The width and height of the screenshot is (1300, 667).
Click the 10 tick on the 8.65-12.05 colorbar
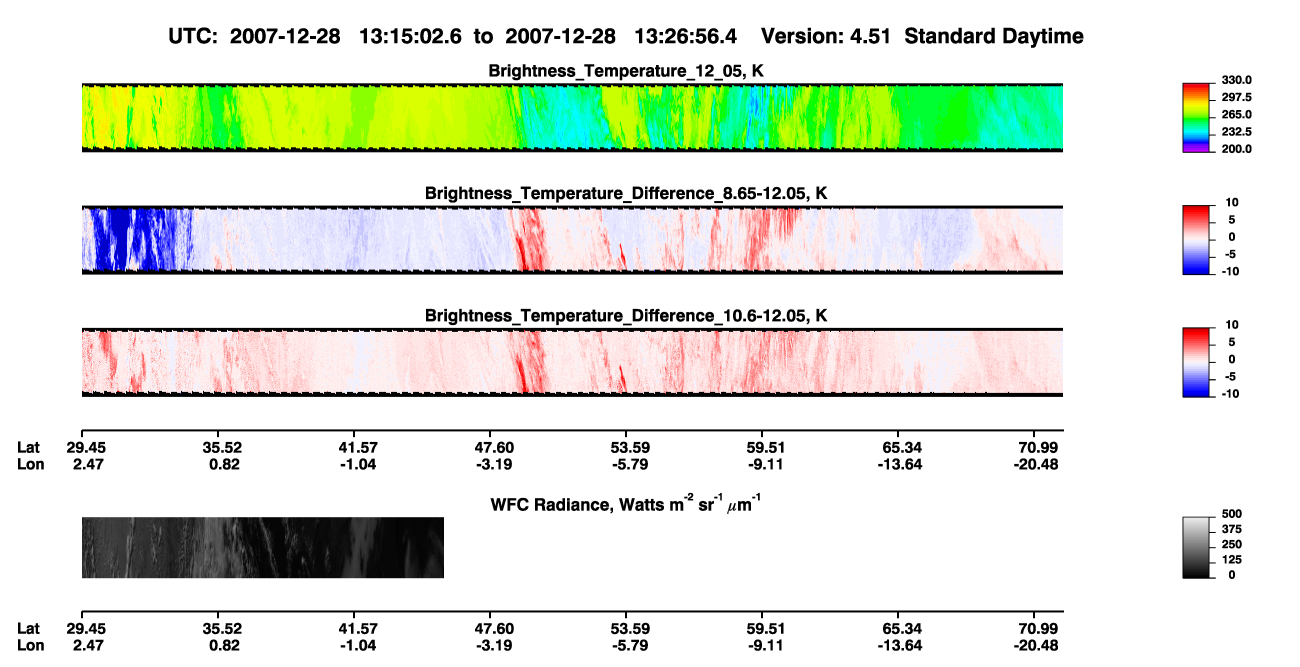point(1230,202)
